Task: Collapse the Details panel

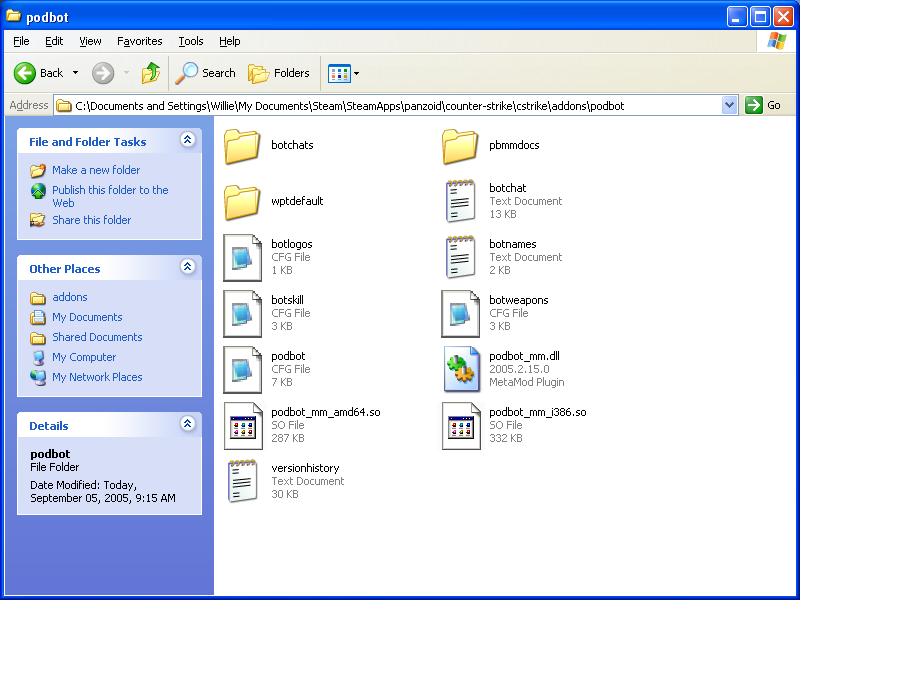Action: coord(187,424)
